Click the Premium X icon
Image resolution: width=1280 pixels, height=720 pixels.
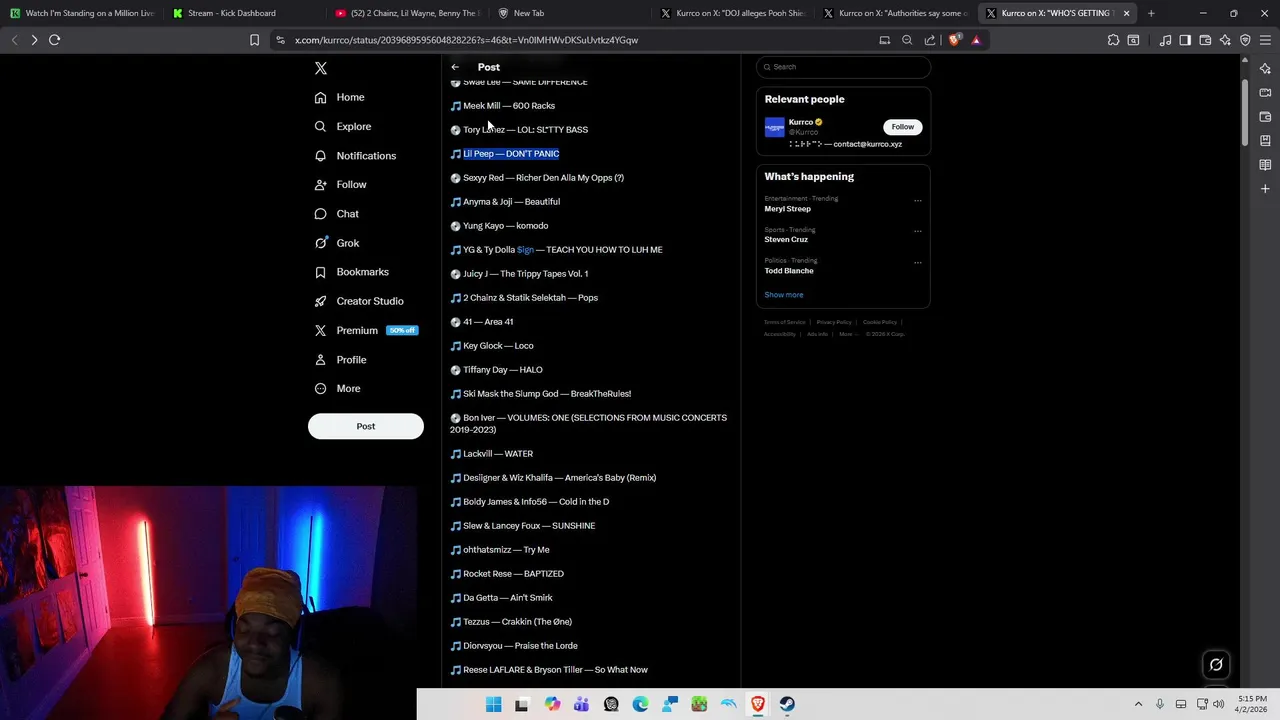[x=320, y=330]
